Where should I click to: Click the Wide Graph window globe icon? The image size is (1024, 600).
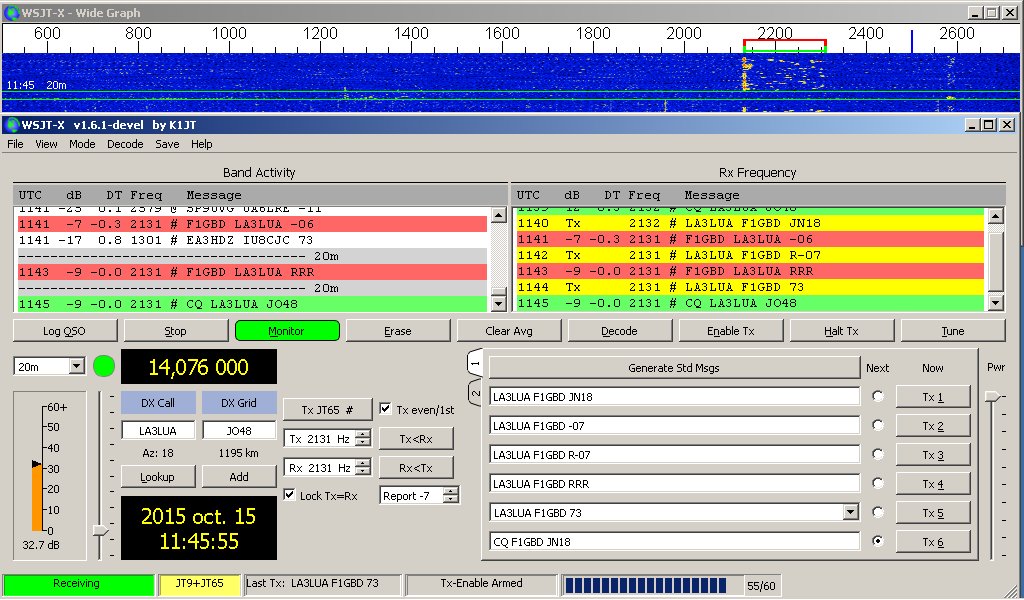pos(12,12)
